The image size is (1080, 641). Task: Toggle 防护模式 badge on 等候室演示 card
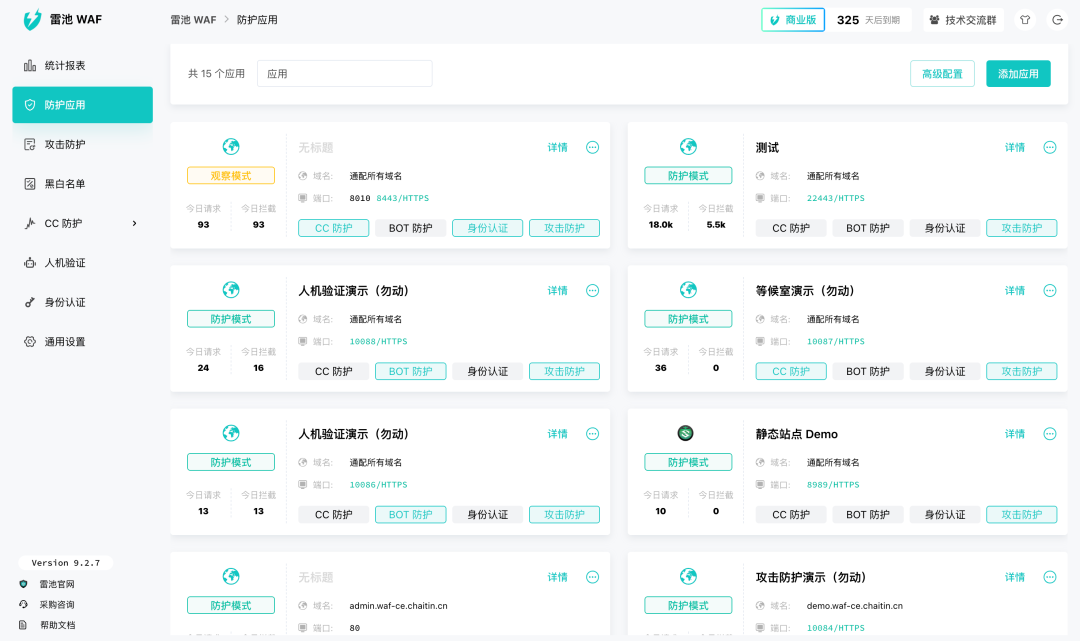[x=688, y=319]
